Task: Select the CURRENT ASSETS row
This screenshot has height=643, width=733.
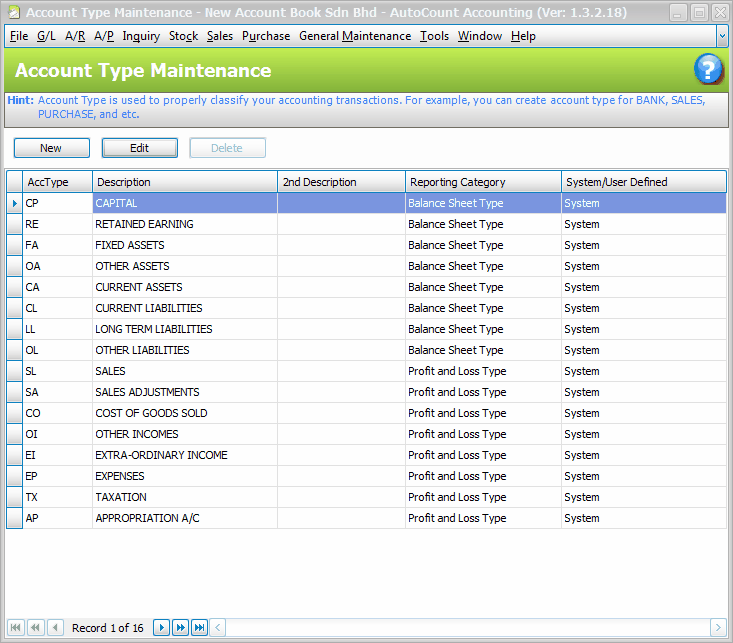Action: pyautogui.click(x=184, y=287)
